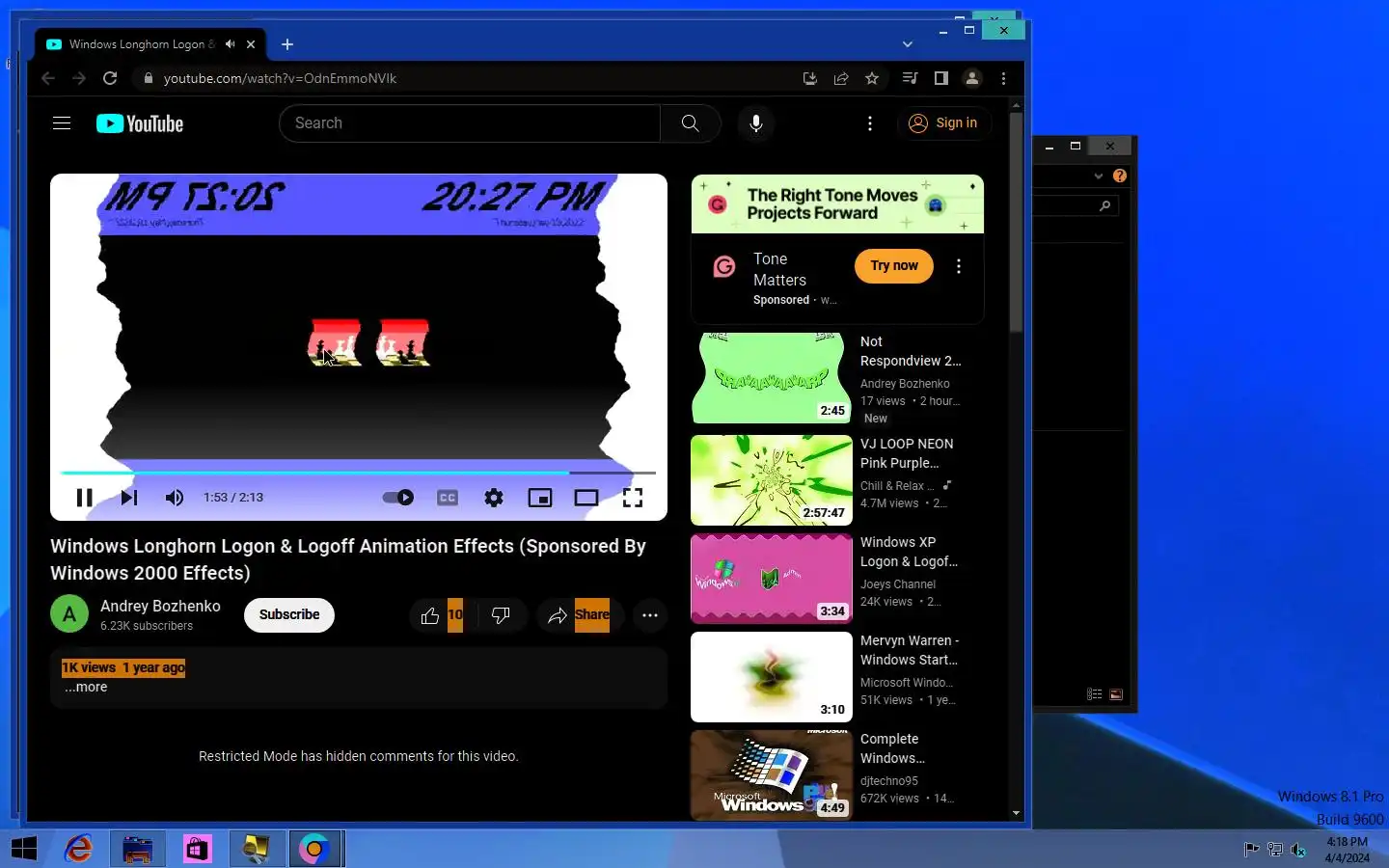This screenshot has width=1389, height=868.
Task: Open Mervyn Warren Windows Start video
Action: coord(909,650)
